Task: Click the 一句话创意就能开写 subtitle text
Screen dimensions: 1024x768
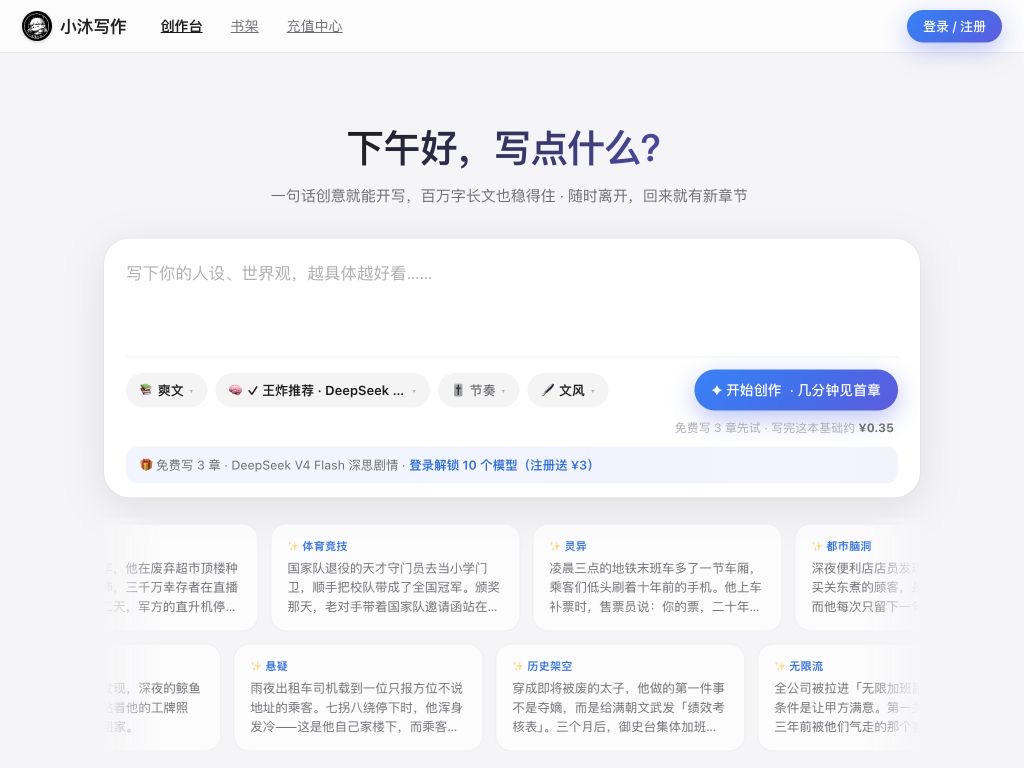Action: coord(509,196)
